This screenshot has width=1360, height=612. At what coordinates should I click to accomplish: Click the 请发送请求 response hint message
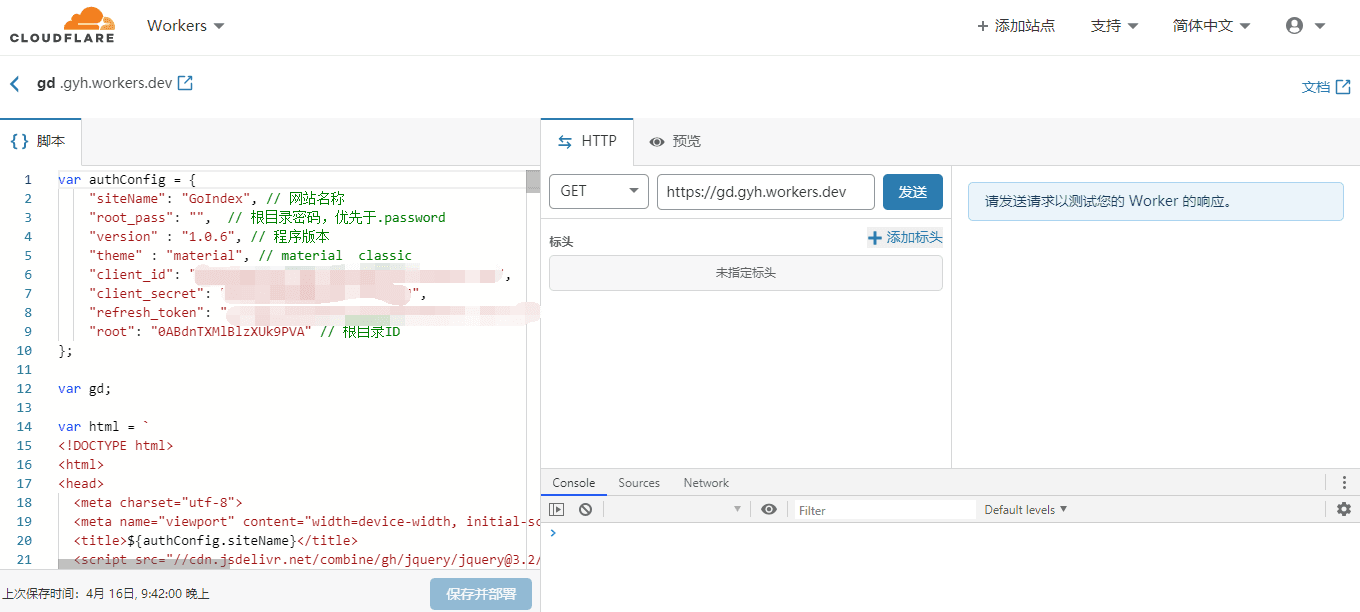pyautogui.click(x=1155, y=201)
